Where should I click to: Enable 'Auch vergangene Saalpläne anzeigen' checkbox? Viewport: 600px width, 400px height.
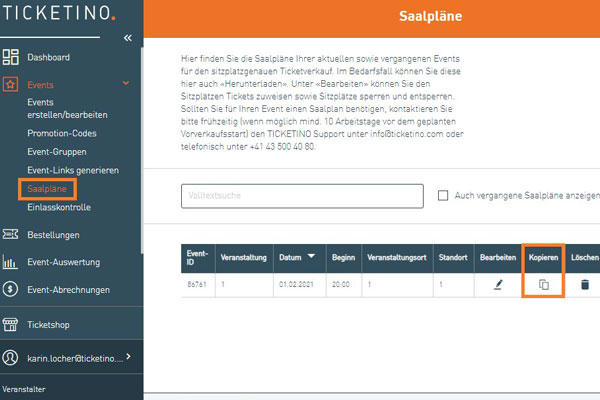(x=443, y=196)
